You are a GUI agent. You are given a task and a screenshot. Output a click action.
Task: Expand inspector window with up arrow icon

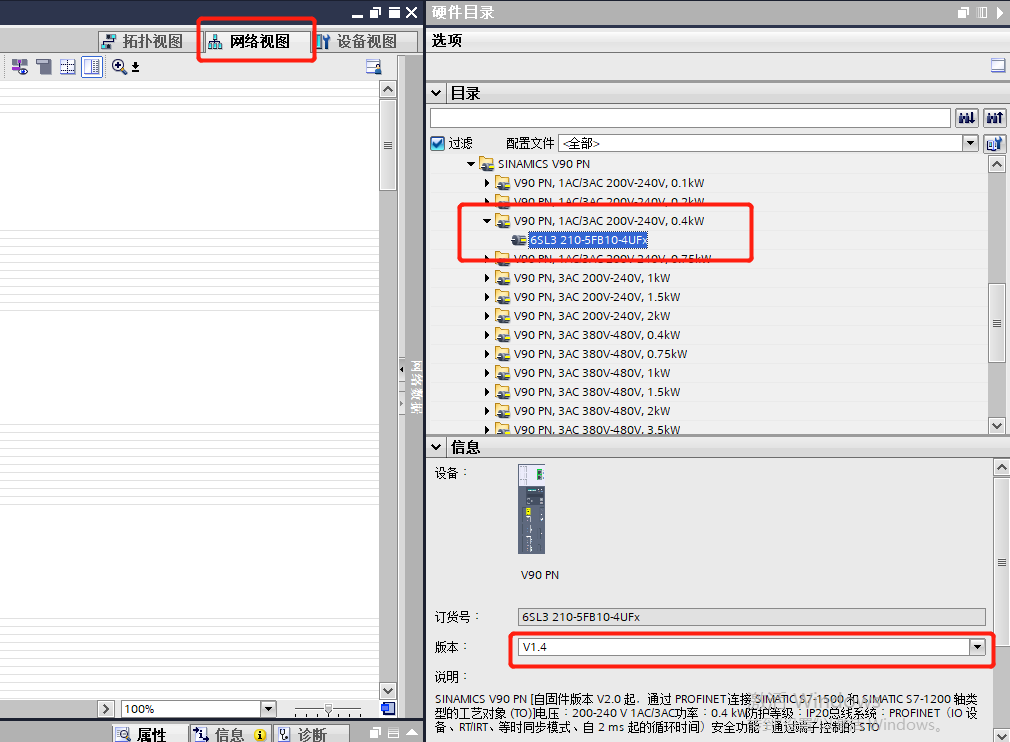click(412, 733)
